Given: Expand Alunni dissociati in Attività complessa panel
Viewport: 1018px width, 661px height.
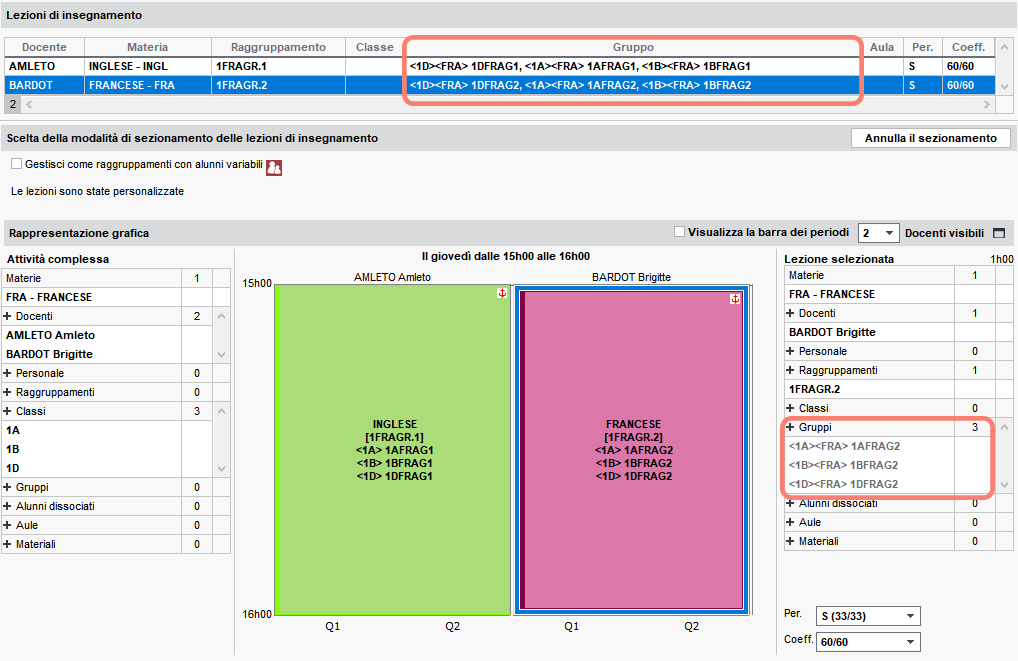Looking at the screenshot, I should [8, 506].
